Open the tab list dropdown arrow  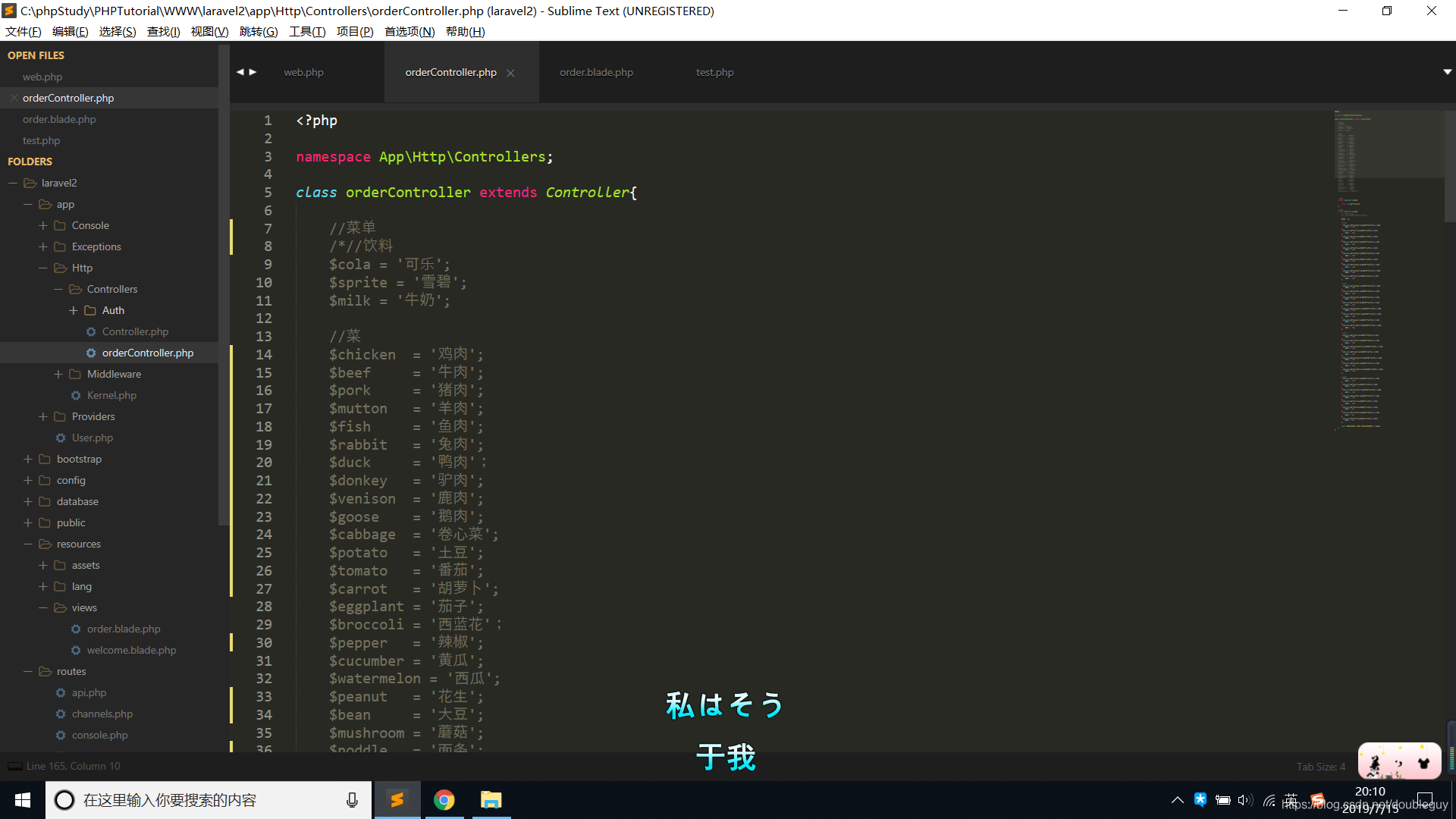(x=1447, y=72)
